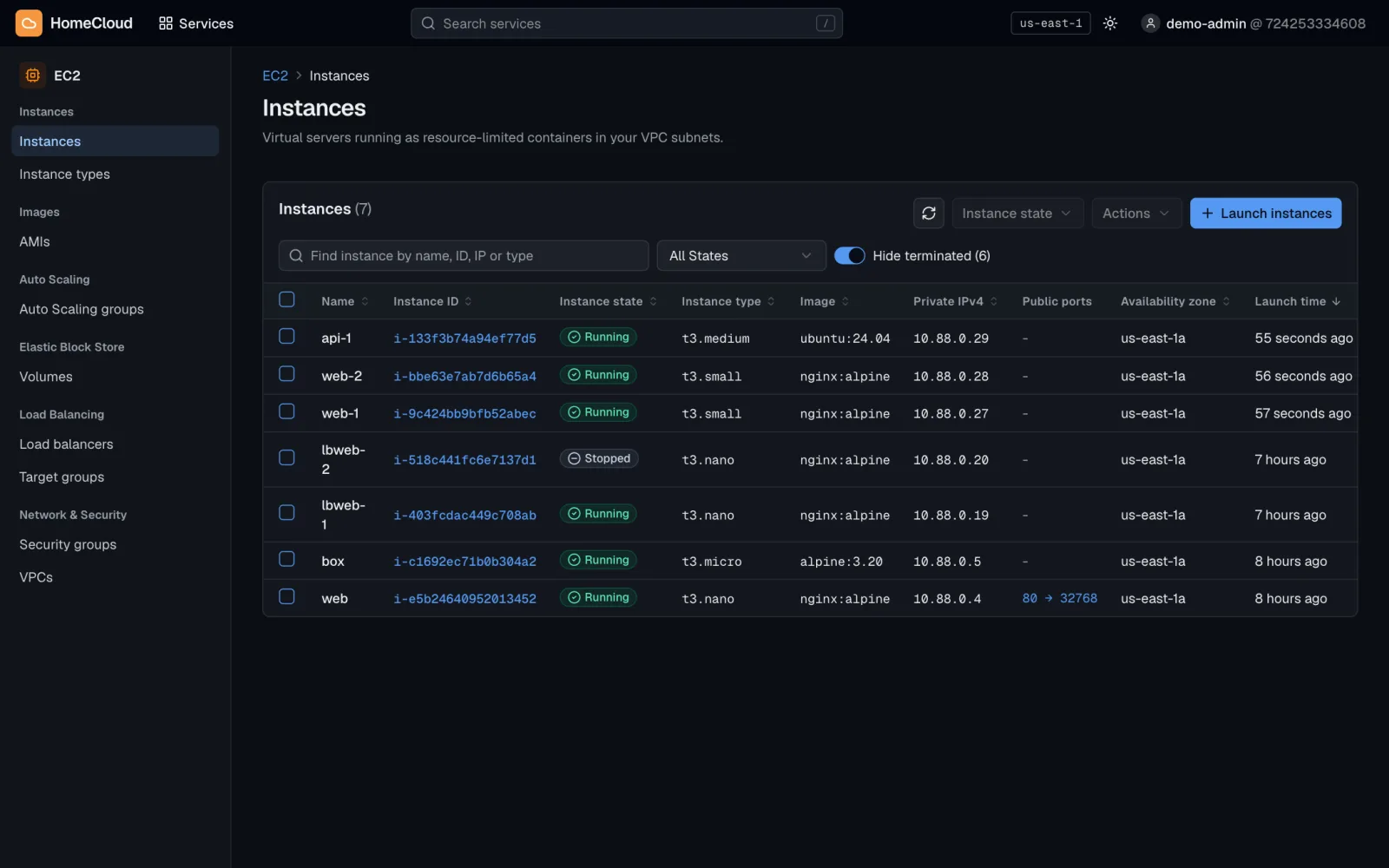Sort by Private IPv4 column arrows
This screenshot has width=1389, height=868.
pos(994,302)
